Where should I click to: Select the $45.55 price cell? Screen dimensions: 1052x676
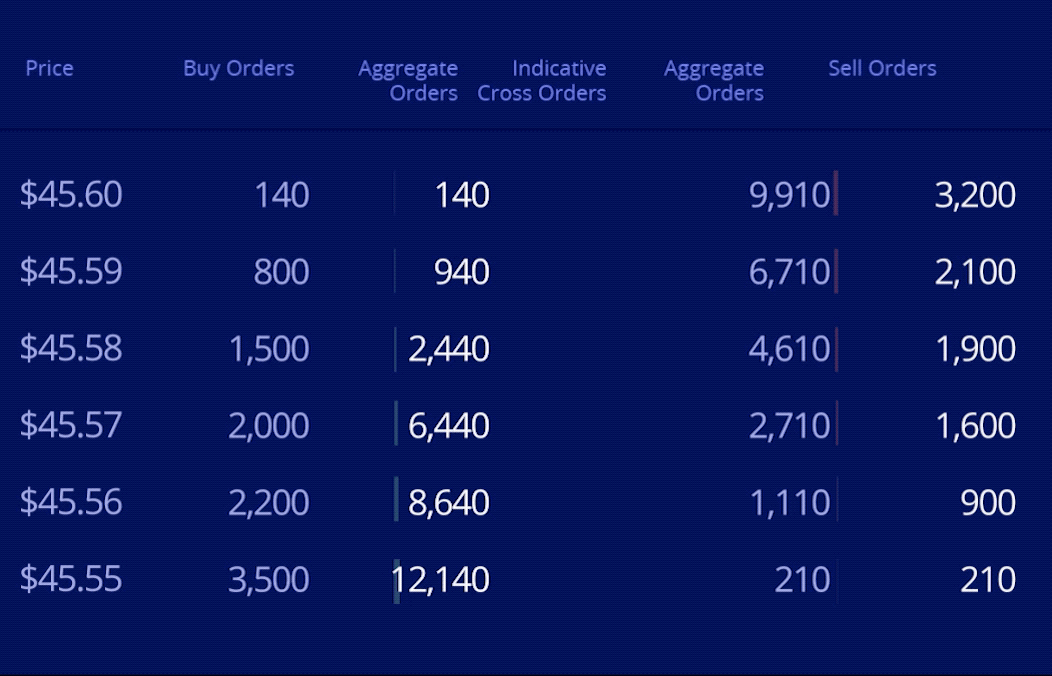(71, 579)
